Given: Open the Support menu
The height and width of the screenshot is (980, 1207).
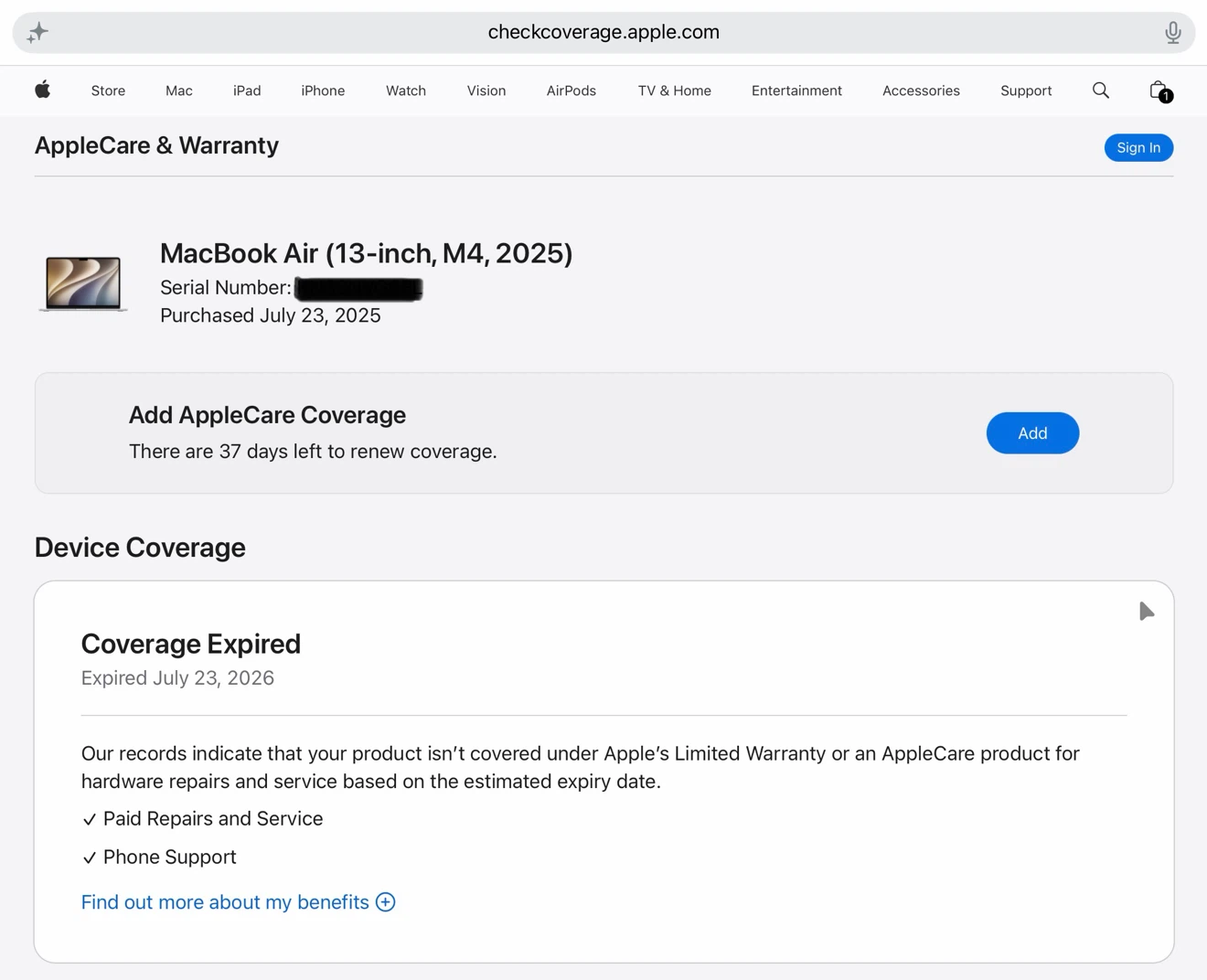Looking at the screenshot, I should [1026, 91].
